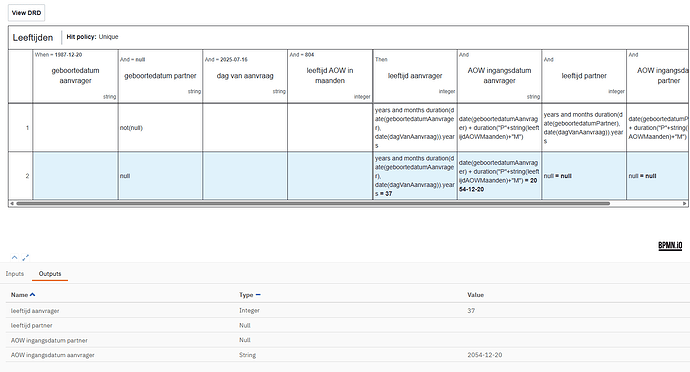Click the And = 804 input annotation

(302, 55)
